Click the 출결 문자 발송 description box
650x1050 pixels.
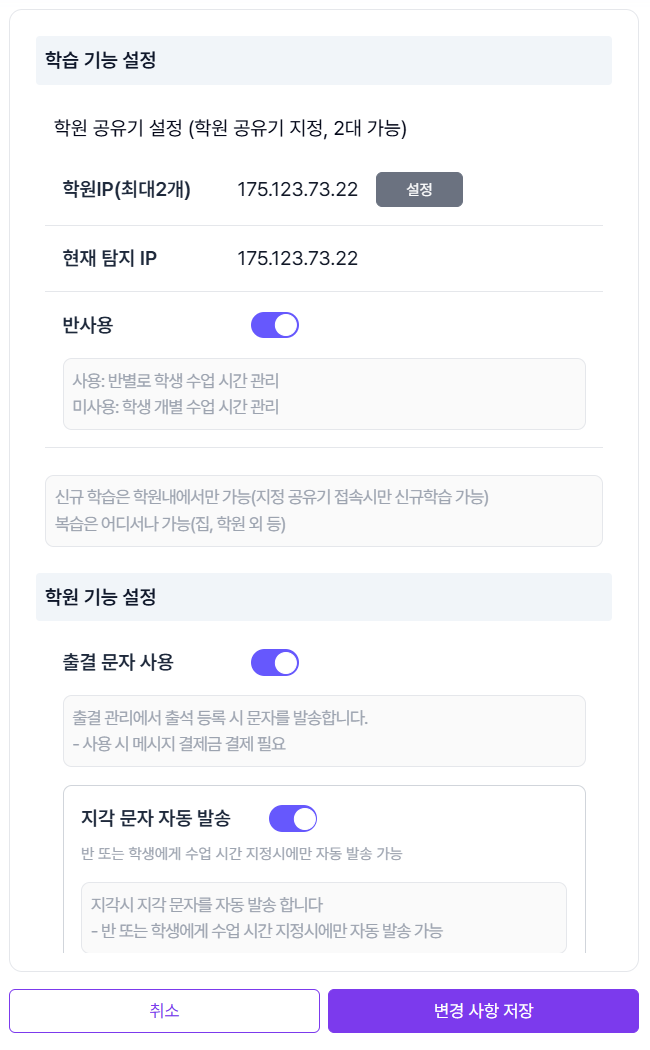click(x=324, y=730)
